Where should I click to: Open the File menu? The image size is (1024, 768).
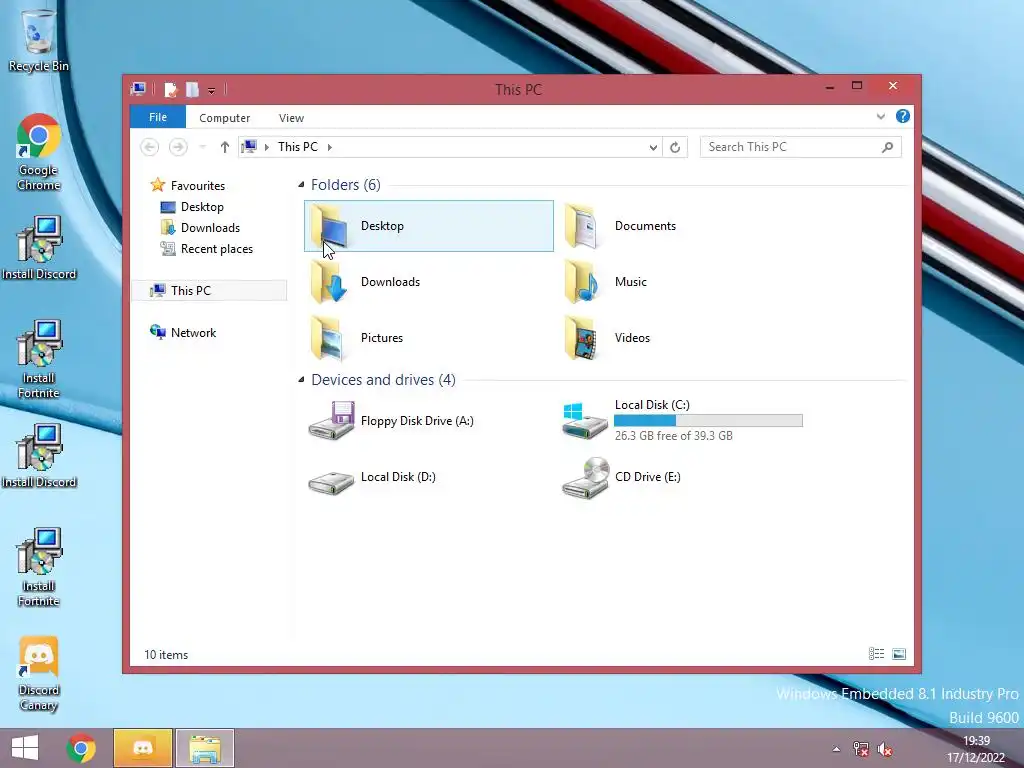158,117
